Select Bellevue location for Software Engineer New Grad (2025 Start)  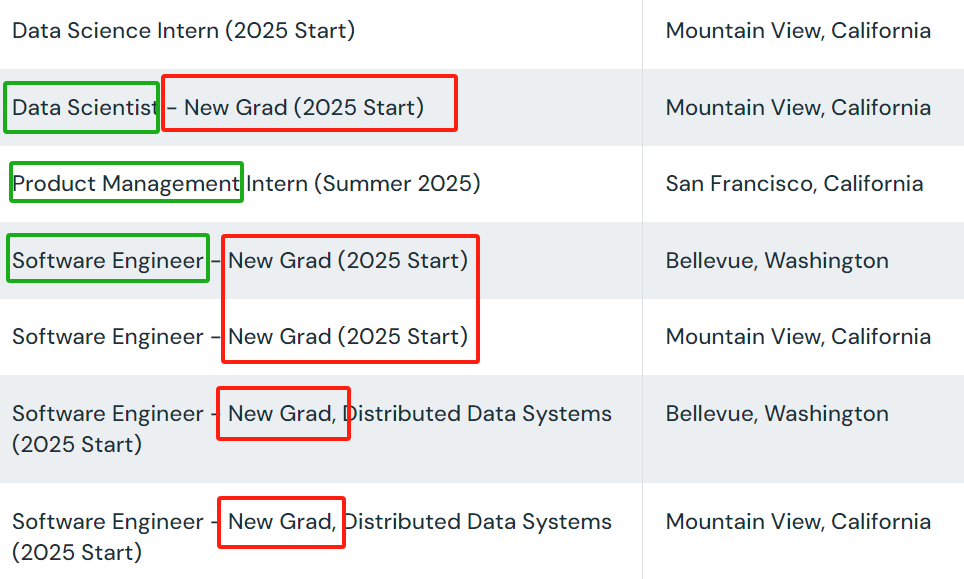pos(777,260)
